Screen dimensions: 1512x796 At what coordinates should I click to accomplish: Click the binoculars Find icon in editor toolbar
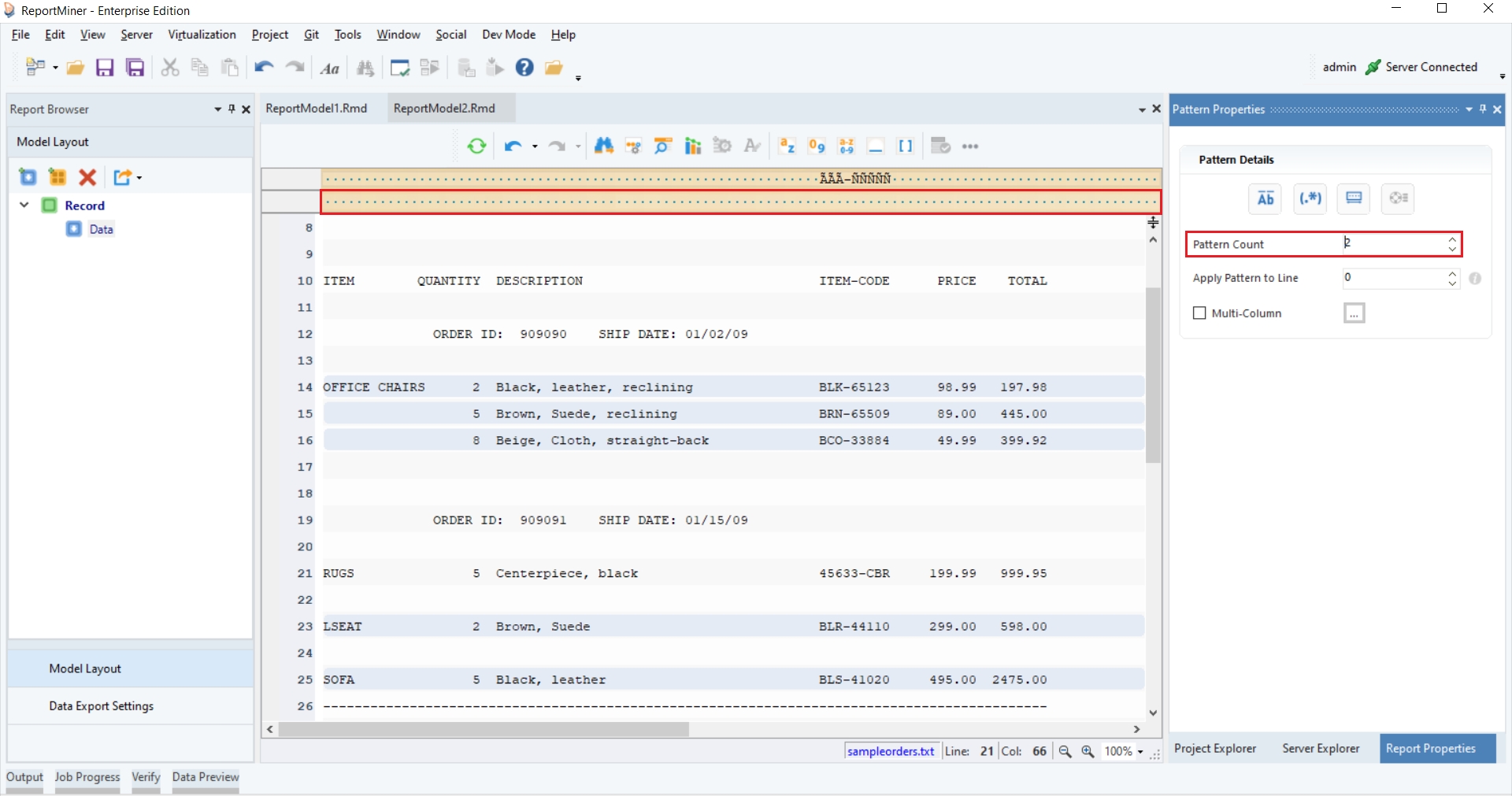604,146
